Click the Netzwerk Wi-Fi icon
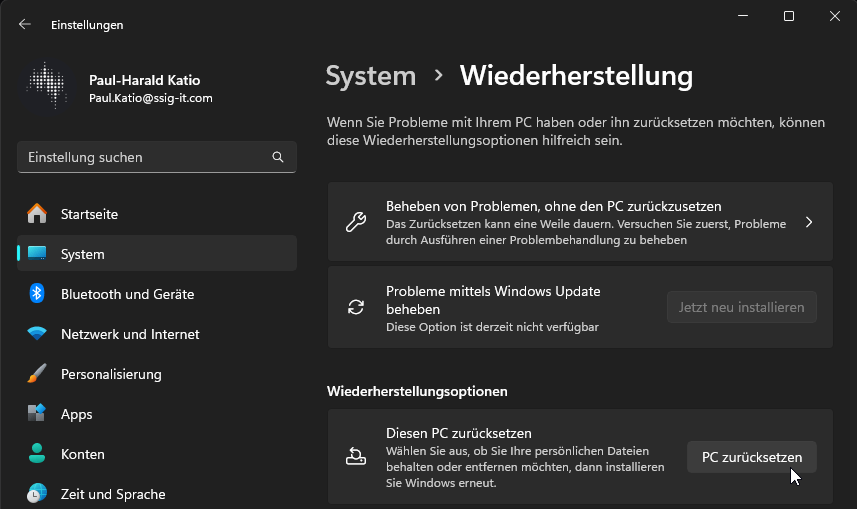Screen dimensions: 857x509 coord(37,333)
